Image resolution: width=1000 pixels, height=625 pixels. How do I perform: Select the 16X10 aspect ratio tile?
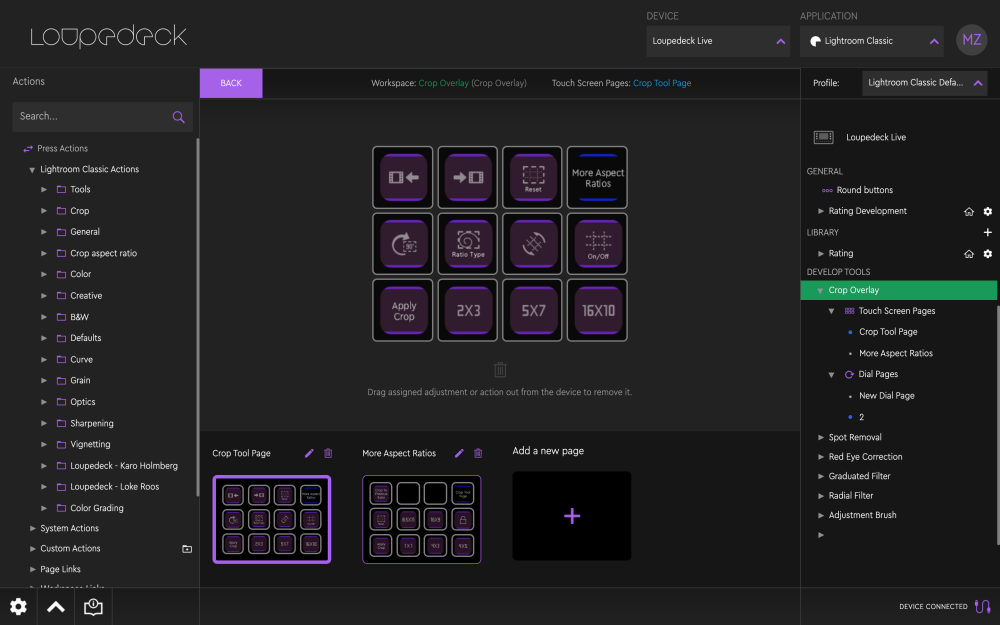coord(598,310)
